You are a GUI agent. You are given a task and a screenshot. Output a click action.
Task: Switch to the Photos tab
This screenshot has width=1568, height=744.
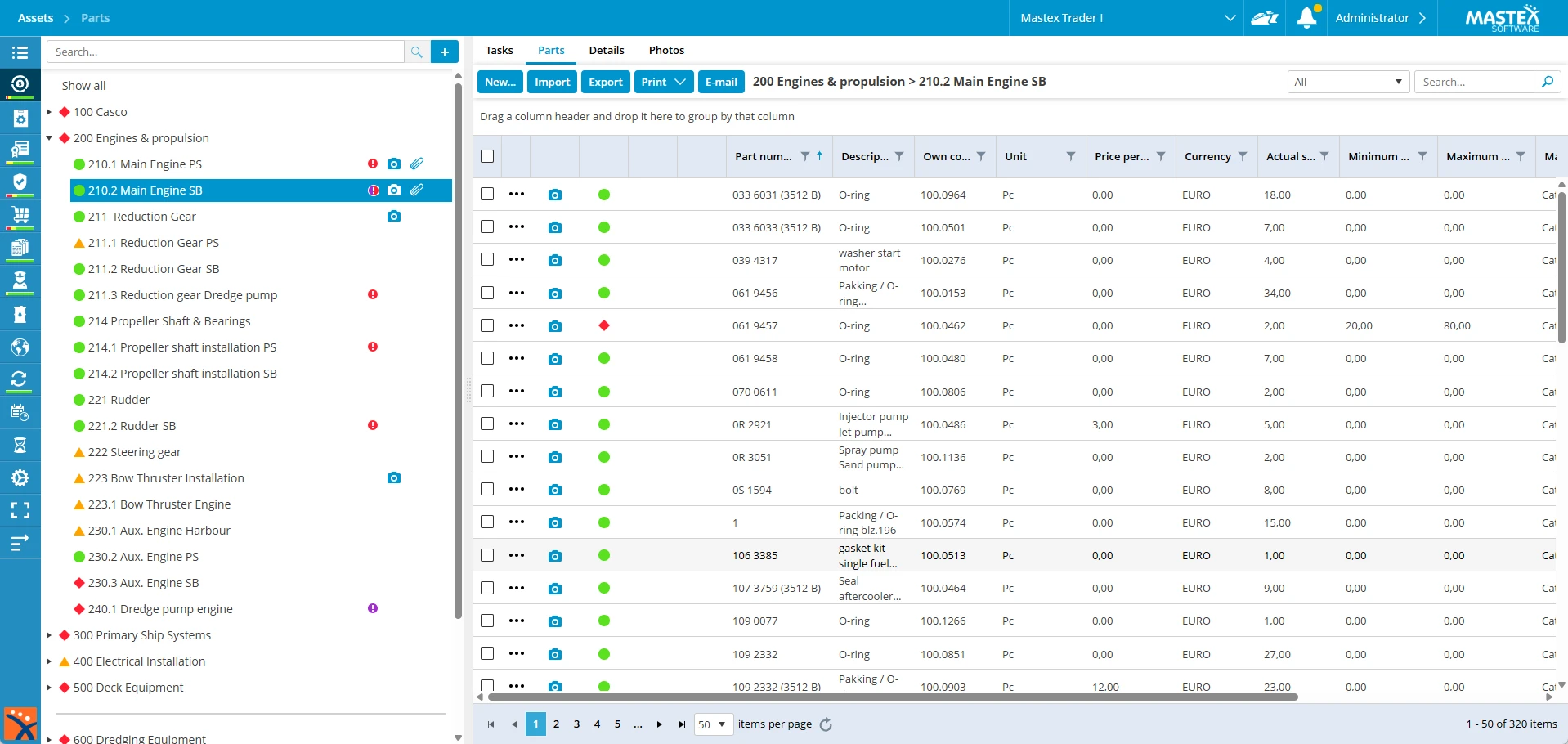coord(666,50)
